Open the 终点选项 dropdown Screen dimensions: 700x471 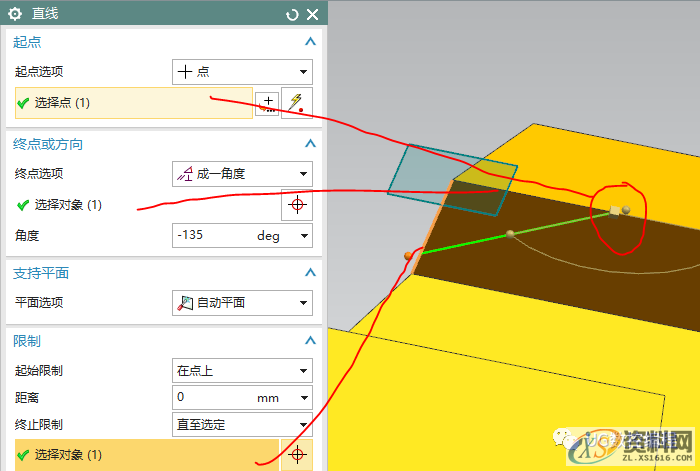tap(242, 174)
